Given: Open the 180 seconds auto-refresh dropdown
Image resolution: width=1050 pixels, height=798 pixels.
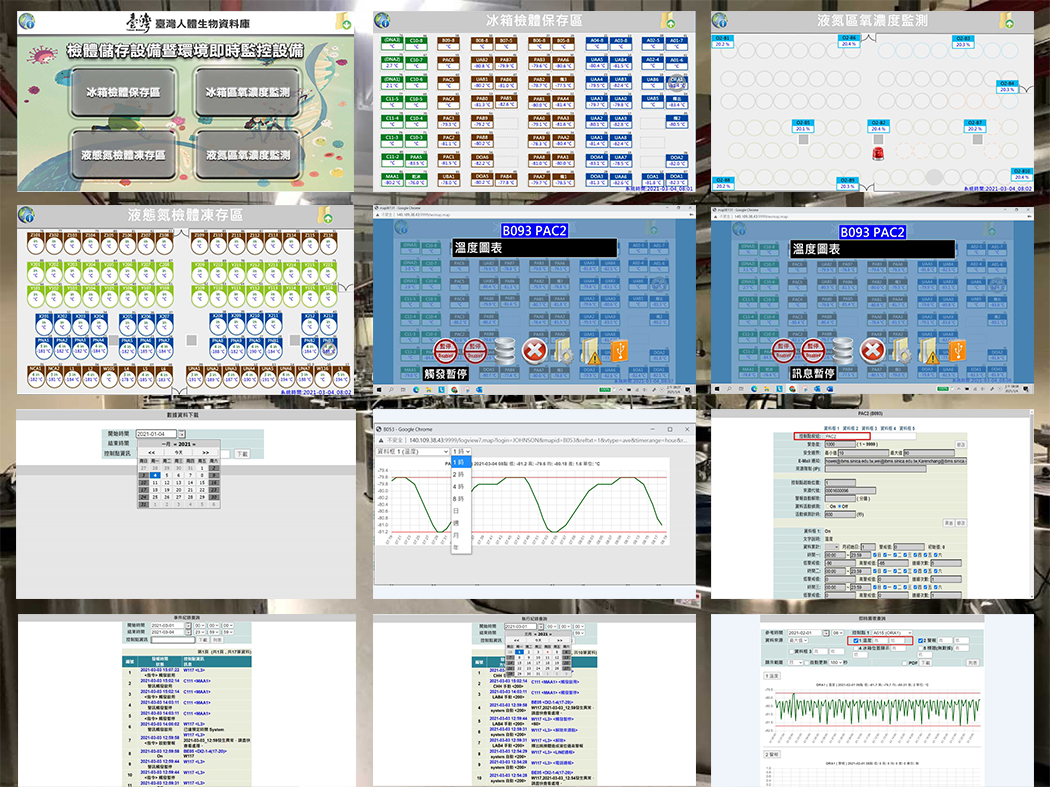Looking at the screenshot, I should pyautogui.click(x=834, y=662).
